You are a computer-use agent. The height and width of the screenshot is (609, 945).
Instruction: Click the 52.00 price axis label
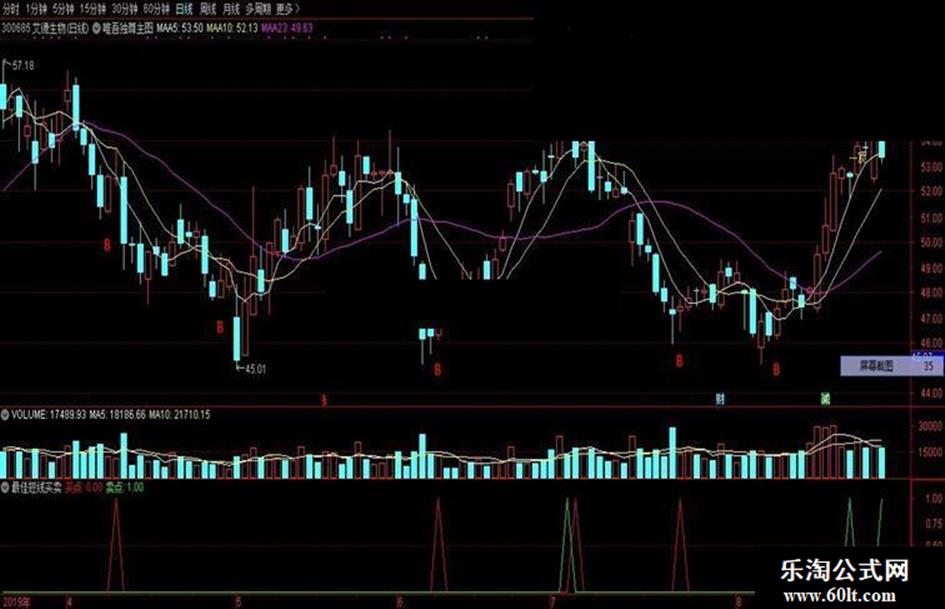[x=931, y=192]
